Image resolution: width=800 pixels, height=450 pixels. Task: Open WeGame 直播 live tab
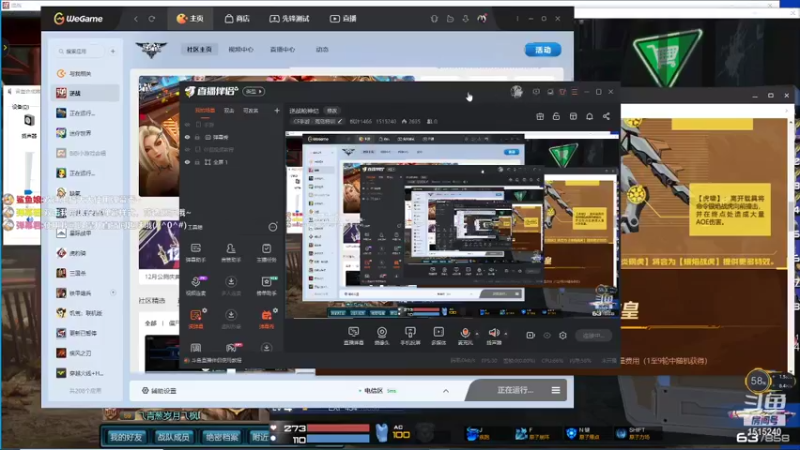(343, 18)
